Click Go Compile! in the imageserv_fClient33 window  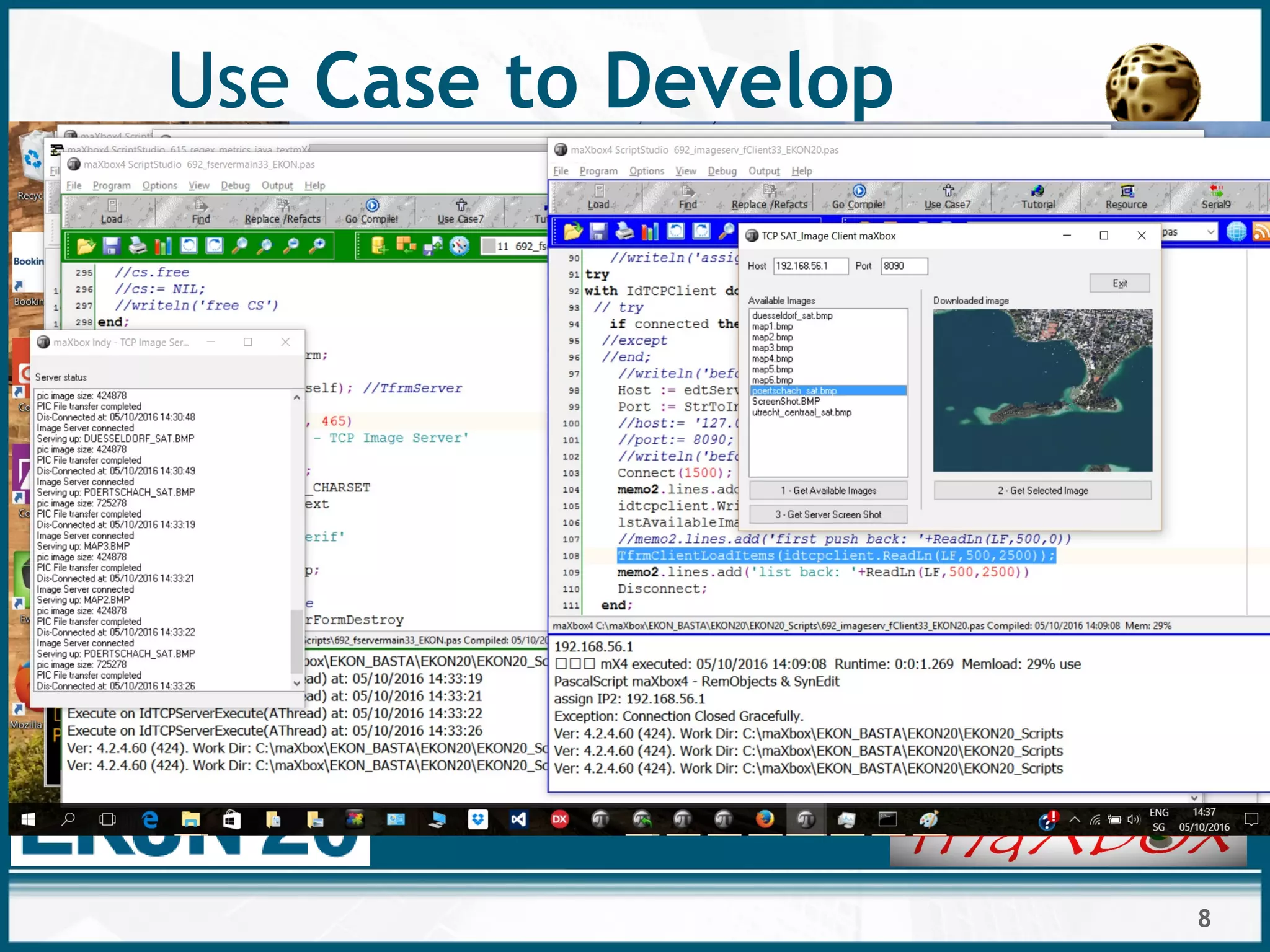point(859,197)
